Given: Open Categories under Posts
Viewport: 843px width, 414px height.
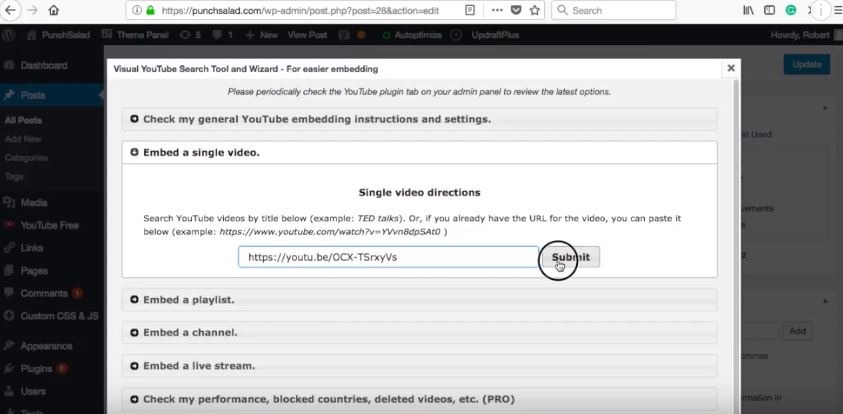Looking at the screenshot, I should (26, 158).
